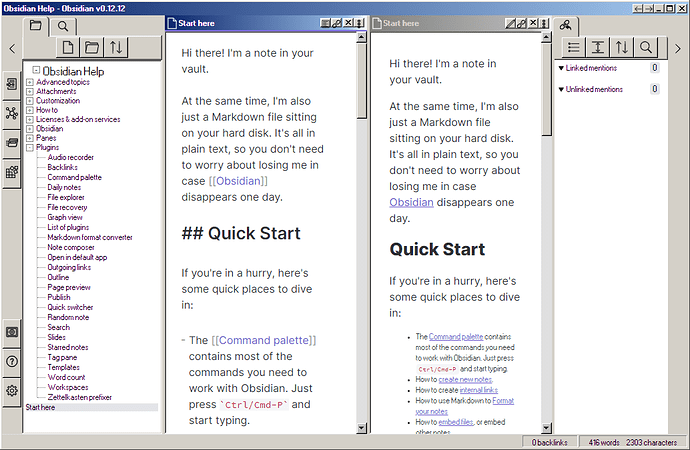
Task: Open the Command palette link in preview
Action: (455, 337)
